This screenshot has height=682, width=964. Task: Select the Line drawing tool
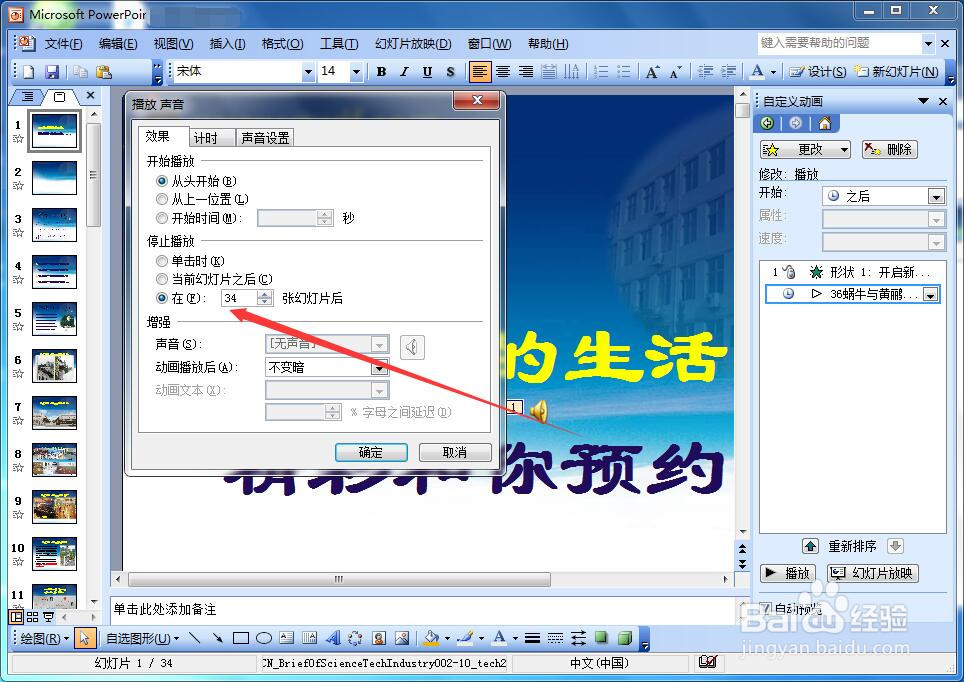click(x=195, y=638)
